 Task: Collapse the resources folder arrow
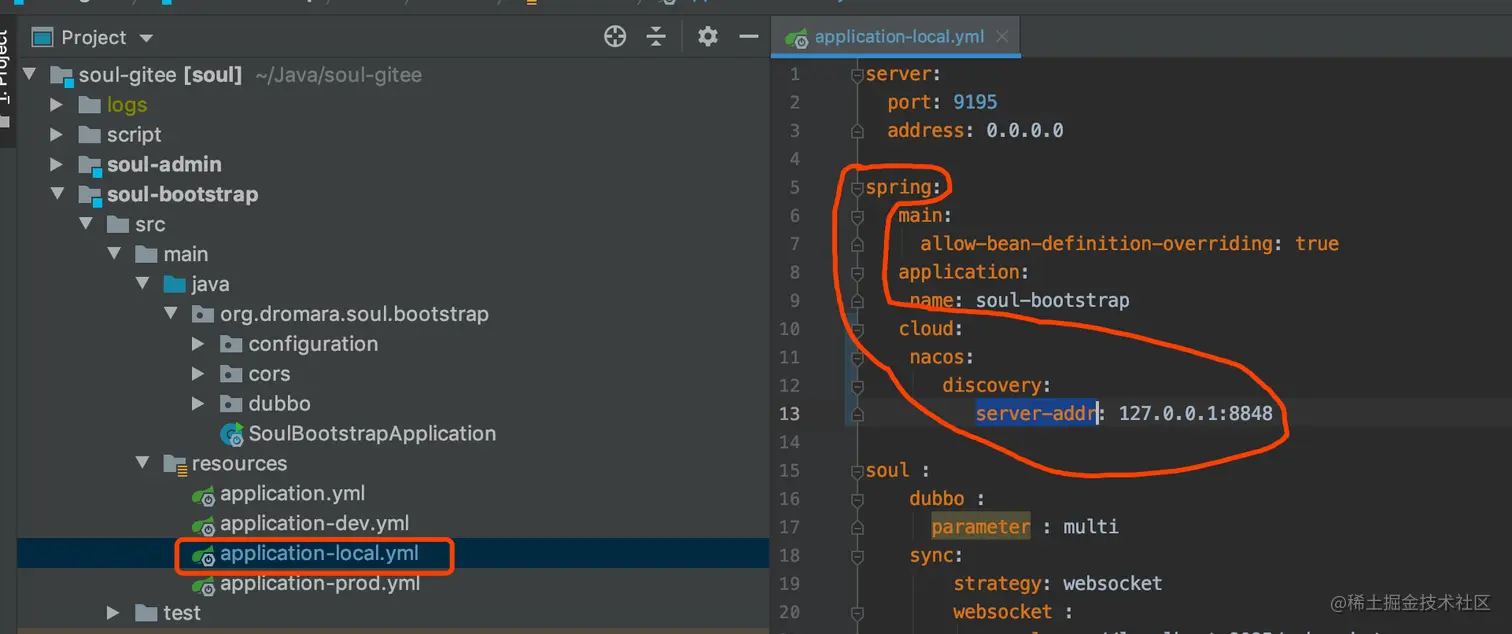(x=141, y=464)
